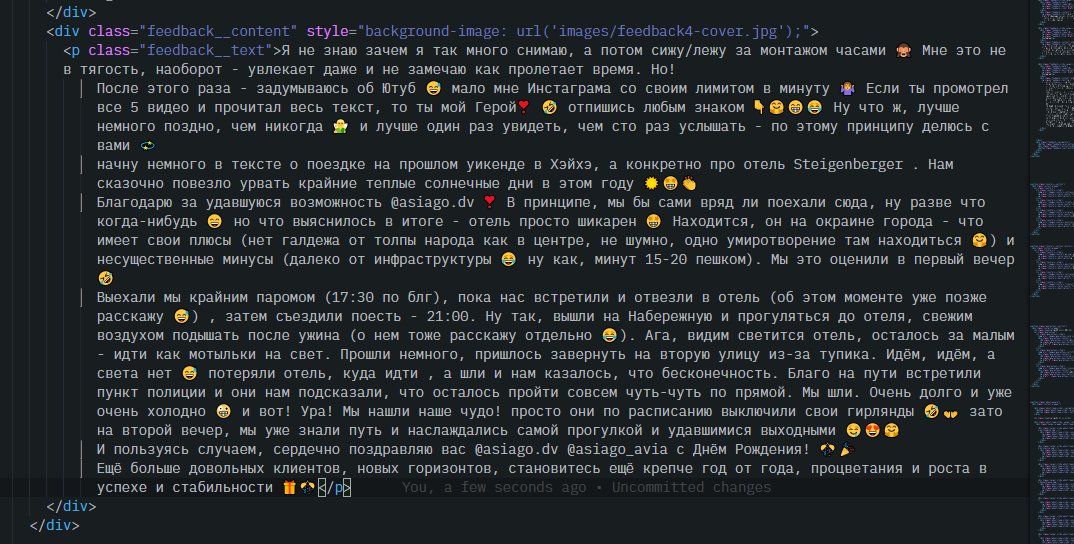1074x544 pixels.
Task: Click the "feedback__text" class value
Action: pyautogui.click(x=205, y=51)
